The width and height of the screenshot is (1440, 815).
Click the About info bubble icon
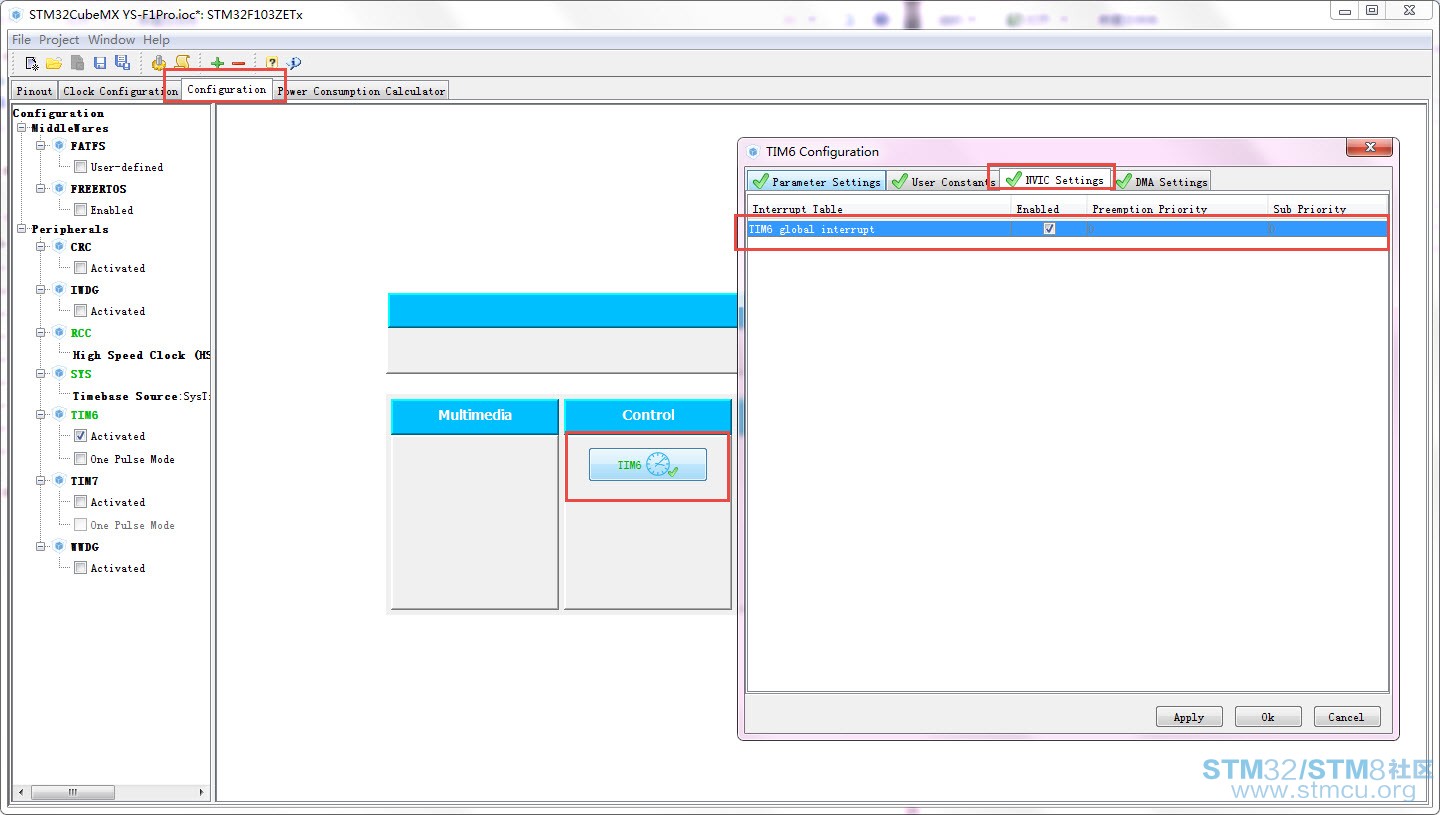(x=294, y=63)
